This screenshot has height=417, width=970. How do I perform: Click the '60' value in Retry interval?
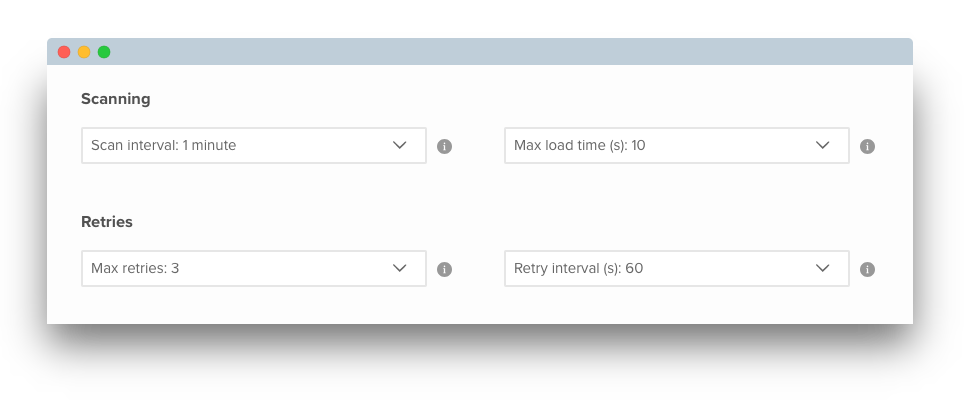click(x=634, y=269)
